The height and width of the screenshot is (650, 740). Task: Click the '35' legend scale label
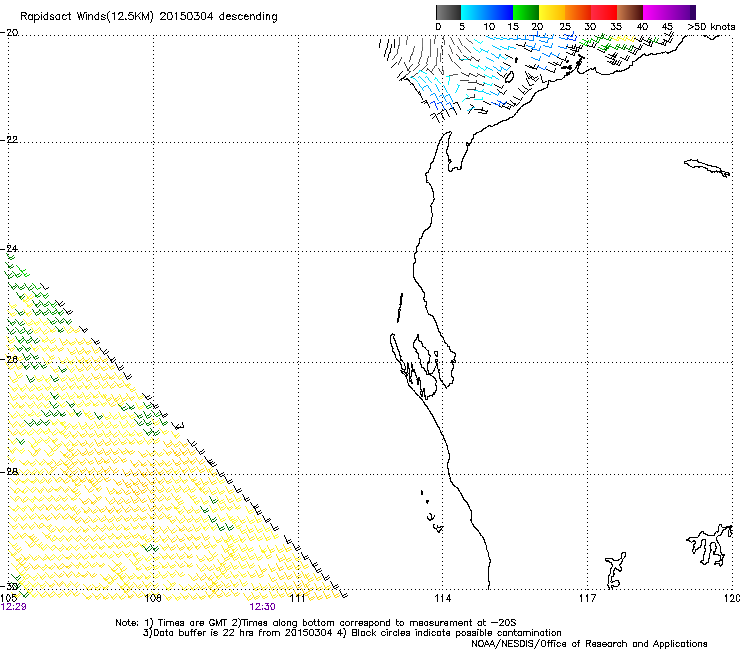(x=616, y=26)
